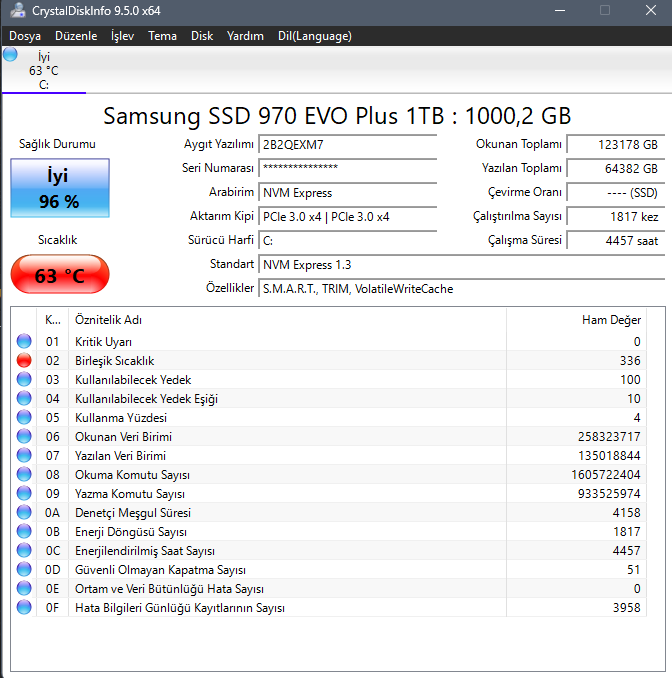Click the status orb for Ortam ve Veri Bütünlüğü
672x678 pixels.
[24, 588]
